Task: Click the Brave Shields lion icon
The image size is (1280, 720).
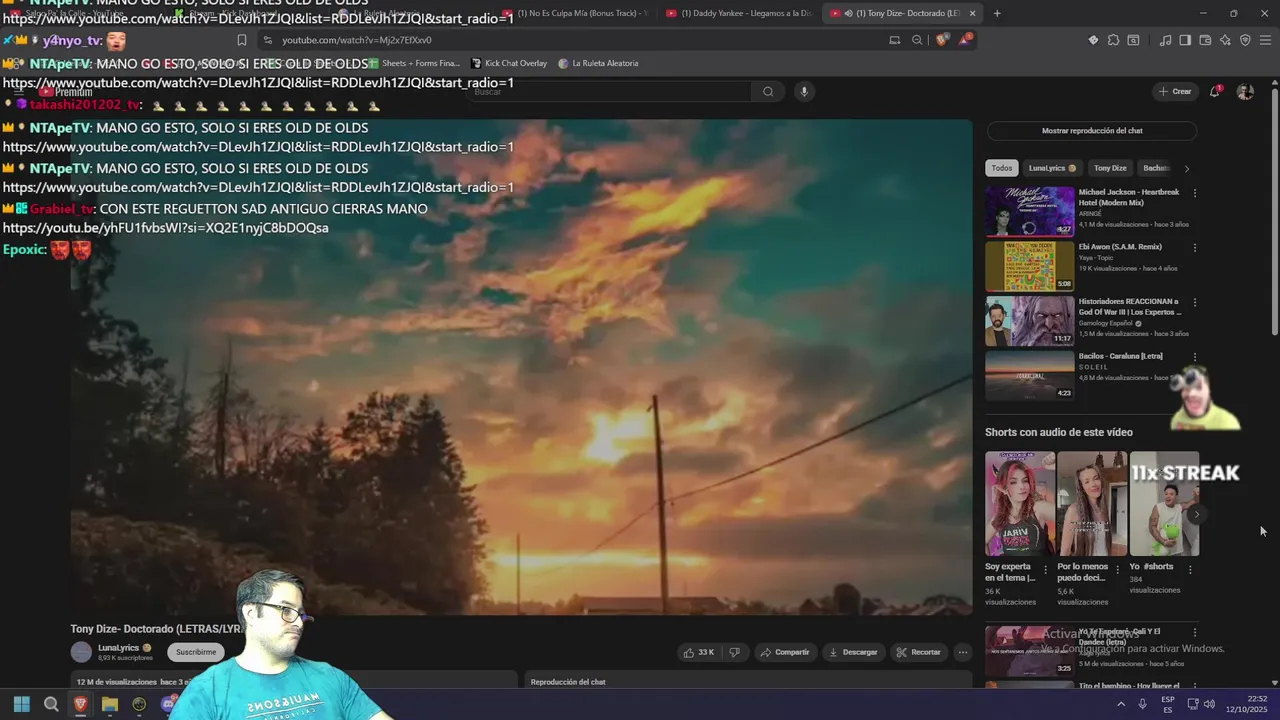Action: [x=941, y=40]
